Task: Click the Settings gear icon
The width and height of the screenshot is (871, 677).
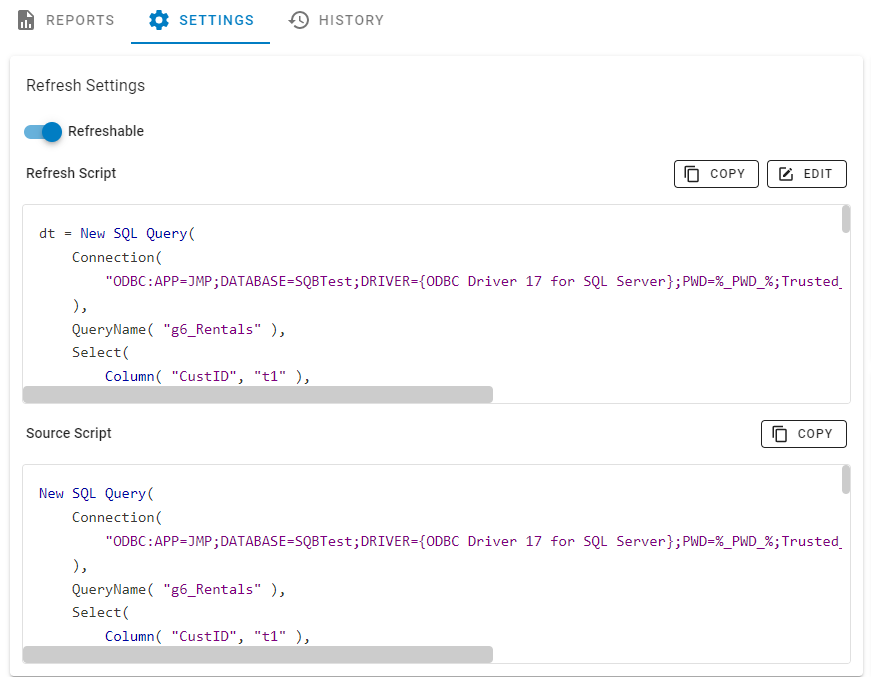Action: tap(159, 20)
